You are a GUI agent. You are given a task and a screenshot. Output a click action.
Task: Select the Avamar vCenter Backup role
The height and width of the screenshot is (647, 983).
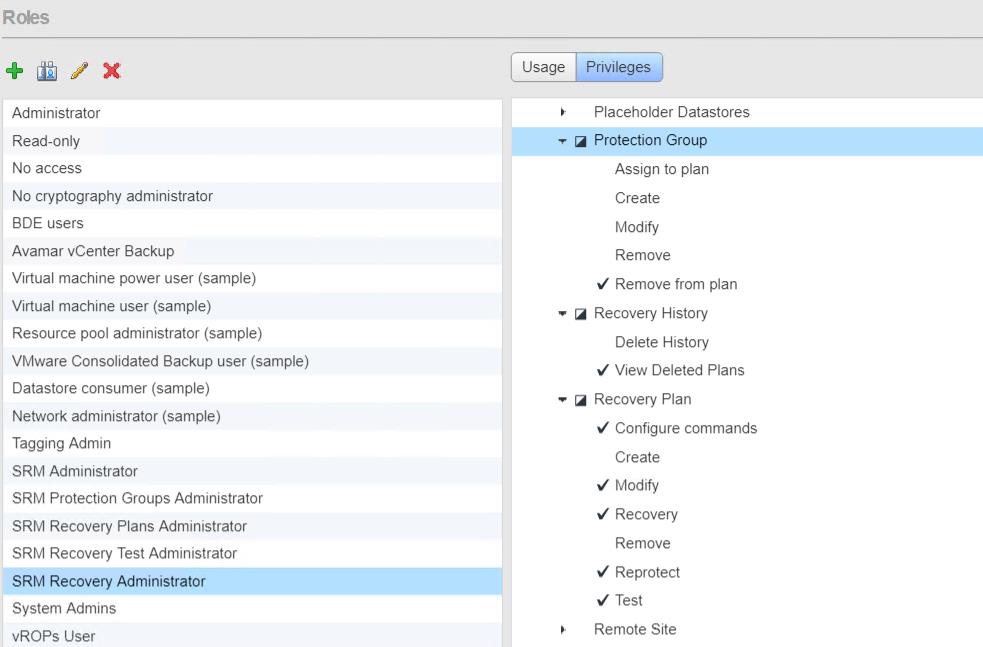point(253,251)
